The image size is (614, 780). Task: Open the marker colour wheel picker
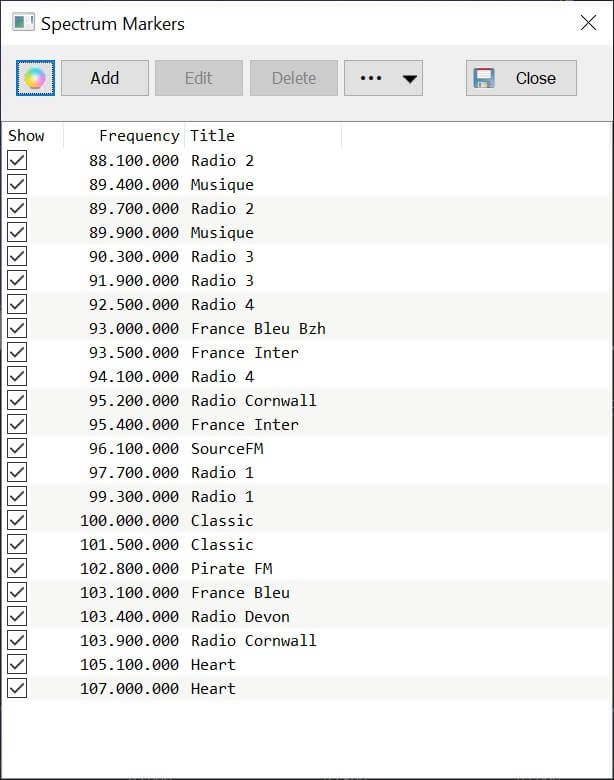pos(35,78)
